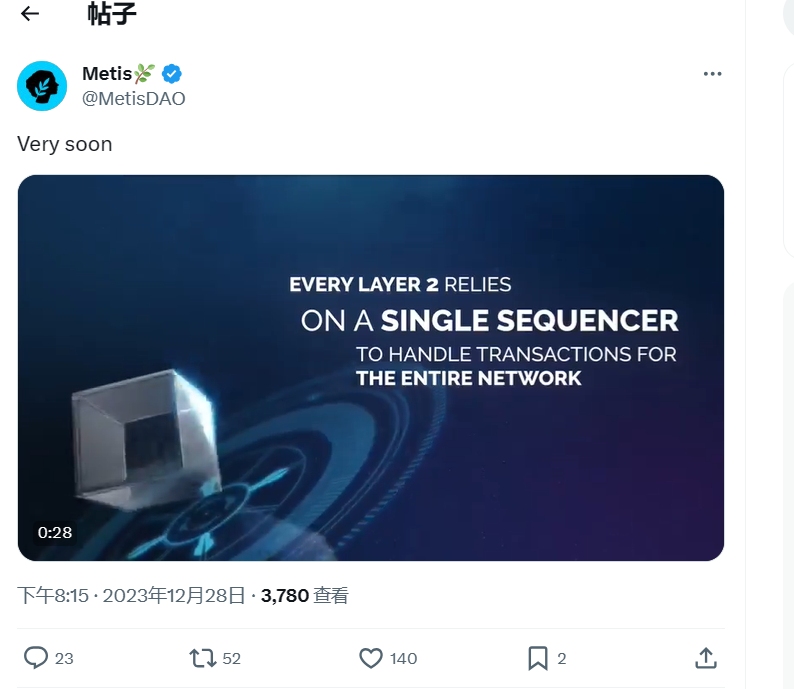Click the 0:28 video duration label
Image resolution: width=794 pixels, height=689 pixels.
(55, 533)
